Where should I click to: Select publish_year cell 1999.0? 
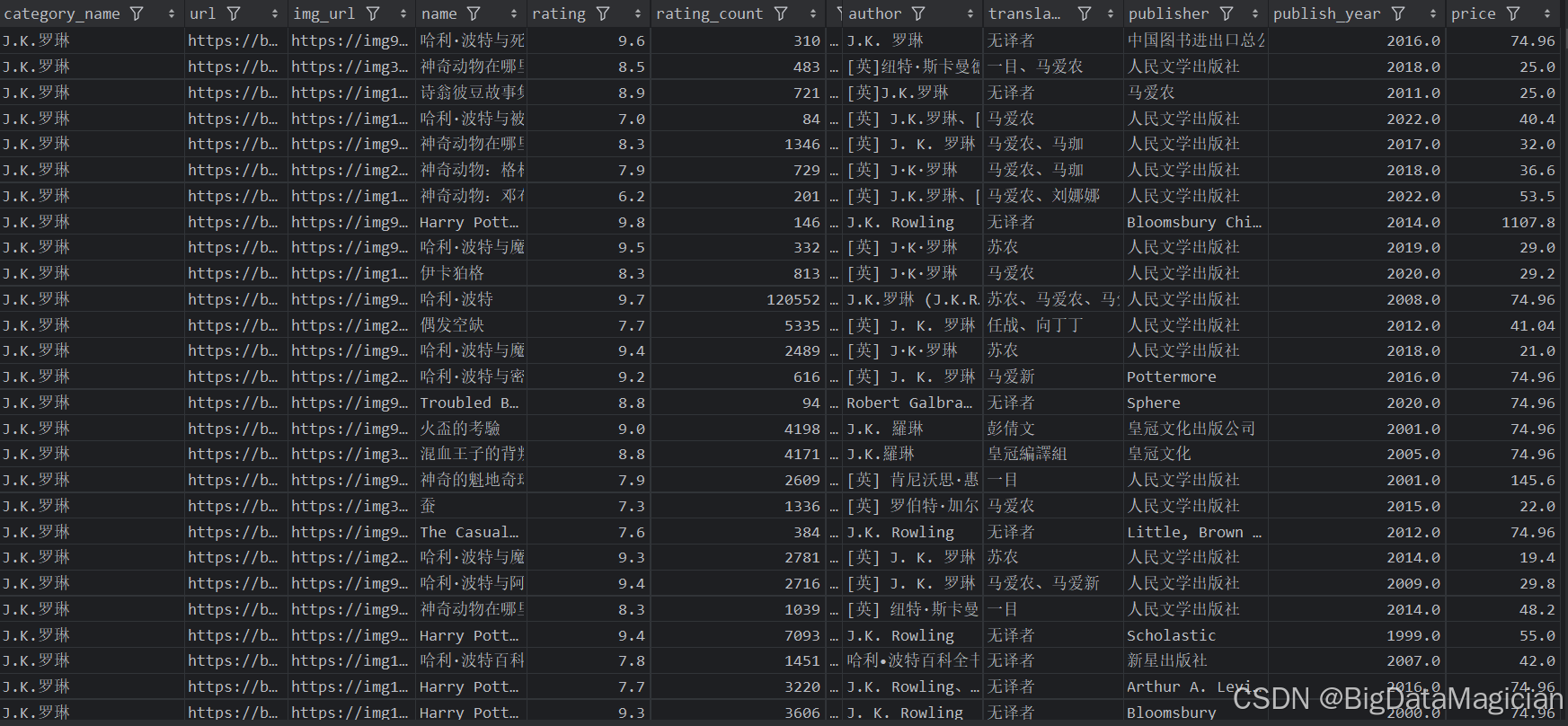coord(1413,635)
